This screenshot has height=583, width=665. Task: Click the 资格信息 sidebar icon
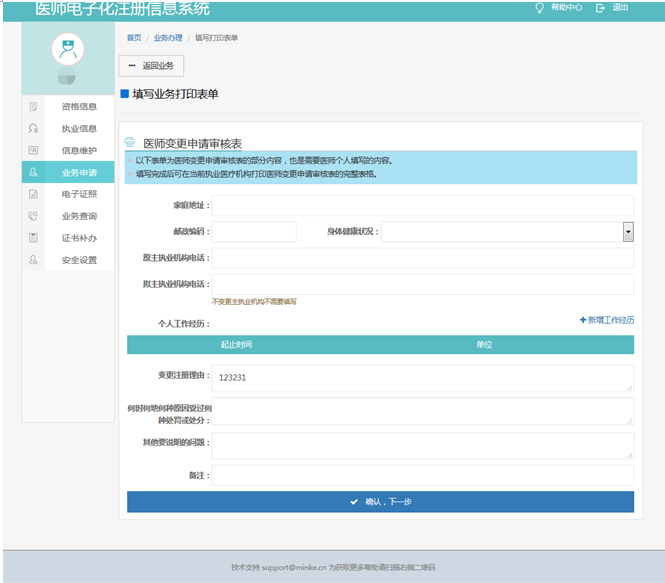(x=34, y=106)
